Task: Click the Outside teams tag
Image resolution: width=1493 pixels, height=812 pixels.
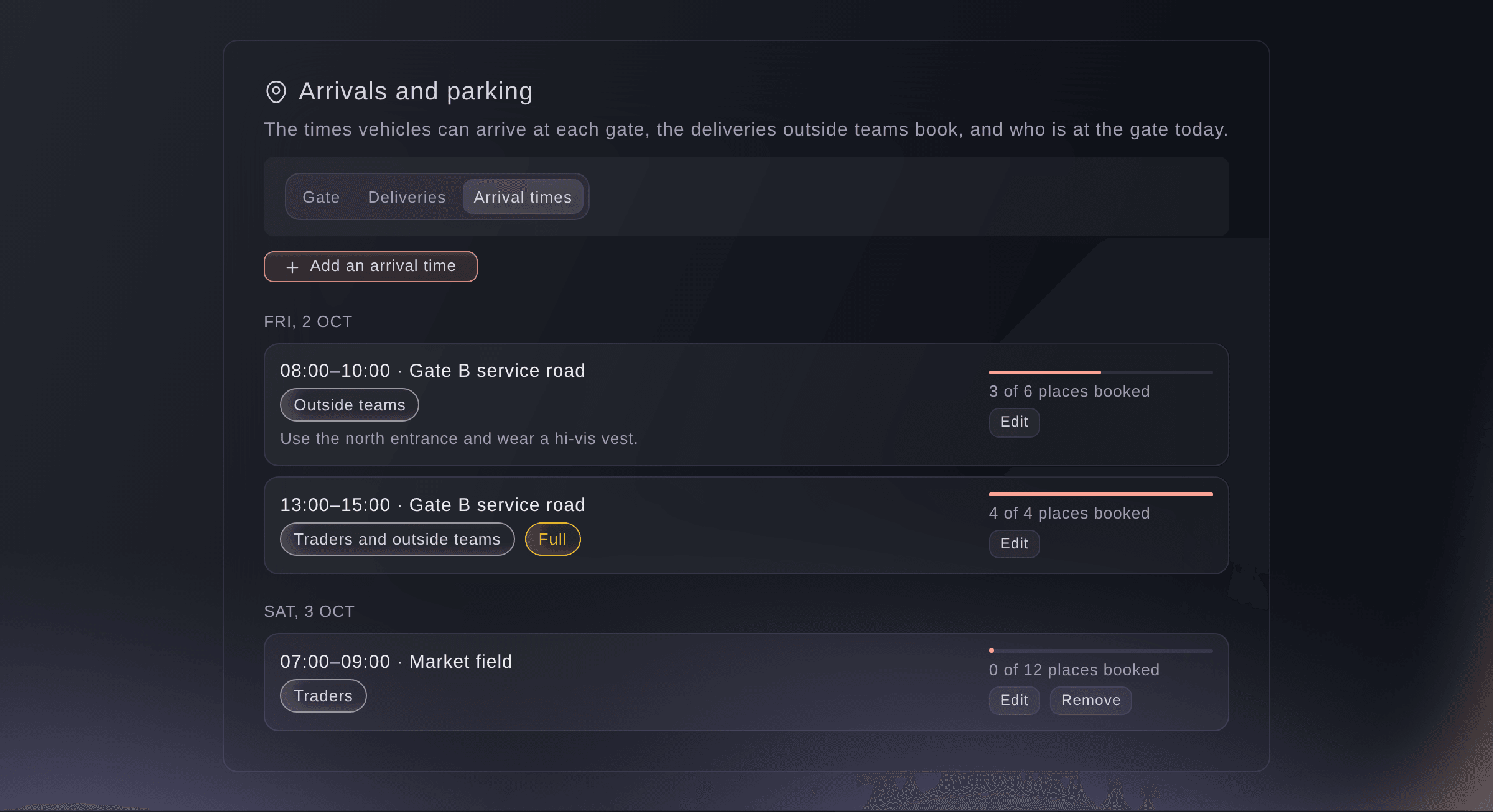Action: click(349, 405)
